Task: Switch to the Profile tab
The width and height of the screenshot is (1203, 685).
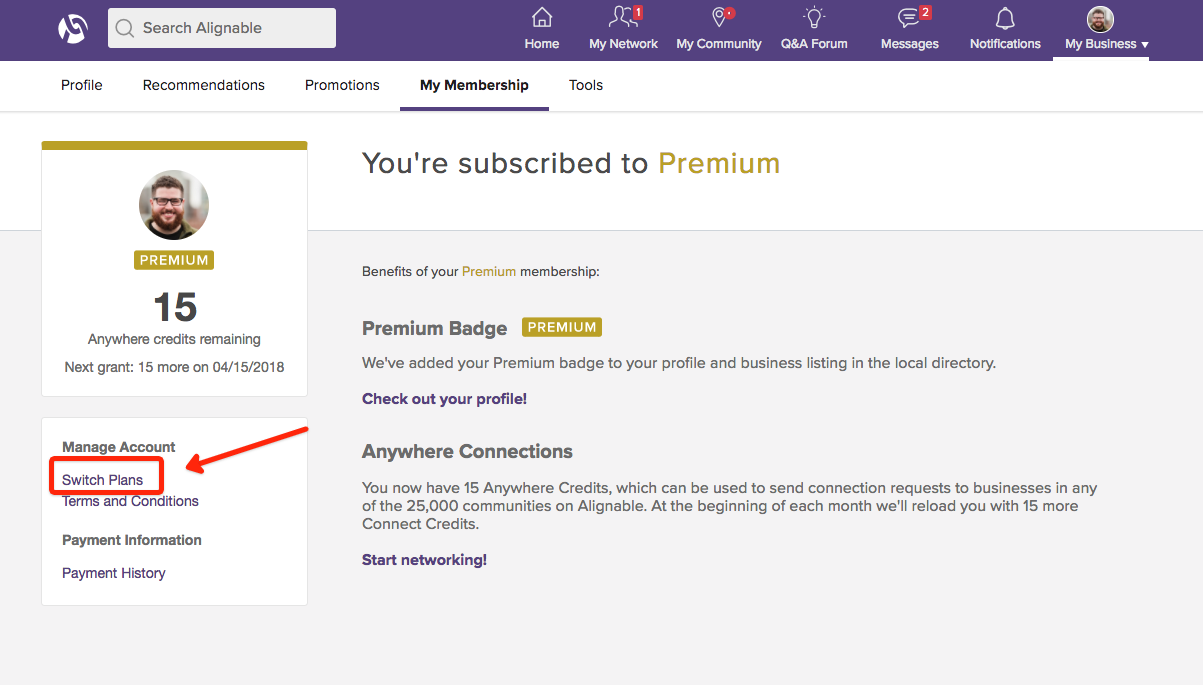Action: (x=82, y=85)
